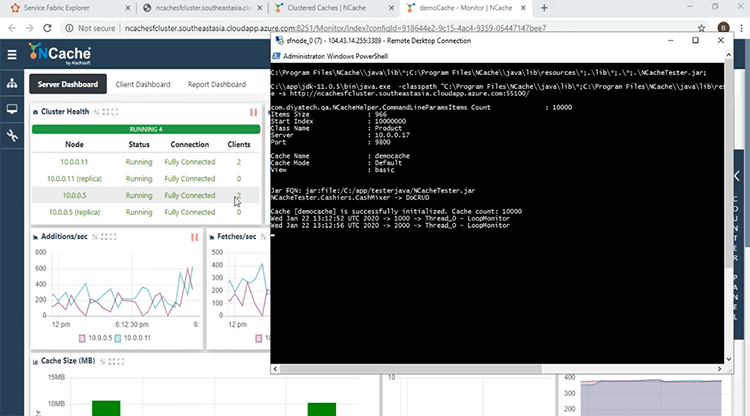Maximize the Cache Size (MB) panel
The height and width of the screenshot is (416, 750).
pos(121,361)
